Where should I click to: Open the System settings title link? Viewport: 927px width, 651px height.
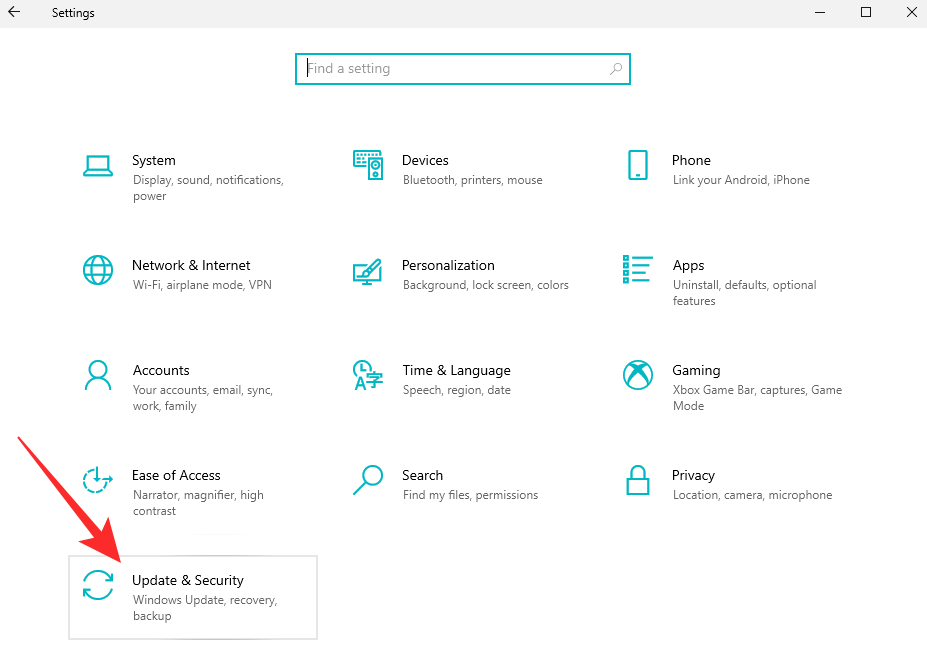153,160
